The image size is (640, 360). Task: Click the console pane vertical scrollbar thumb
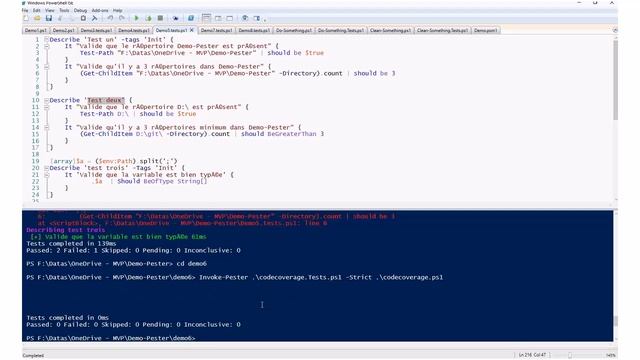point(615,321)
